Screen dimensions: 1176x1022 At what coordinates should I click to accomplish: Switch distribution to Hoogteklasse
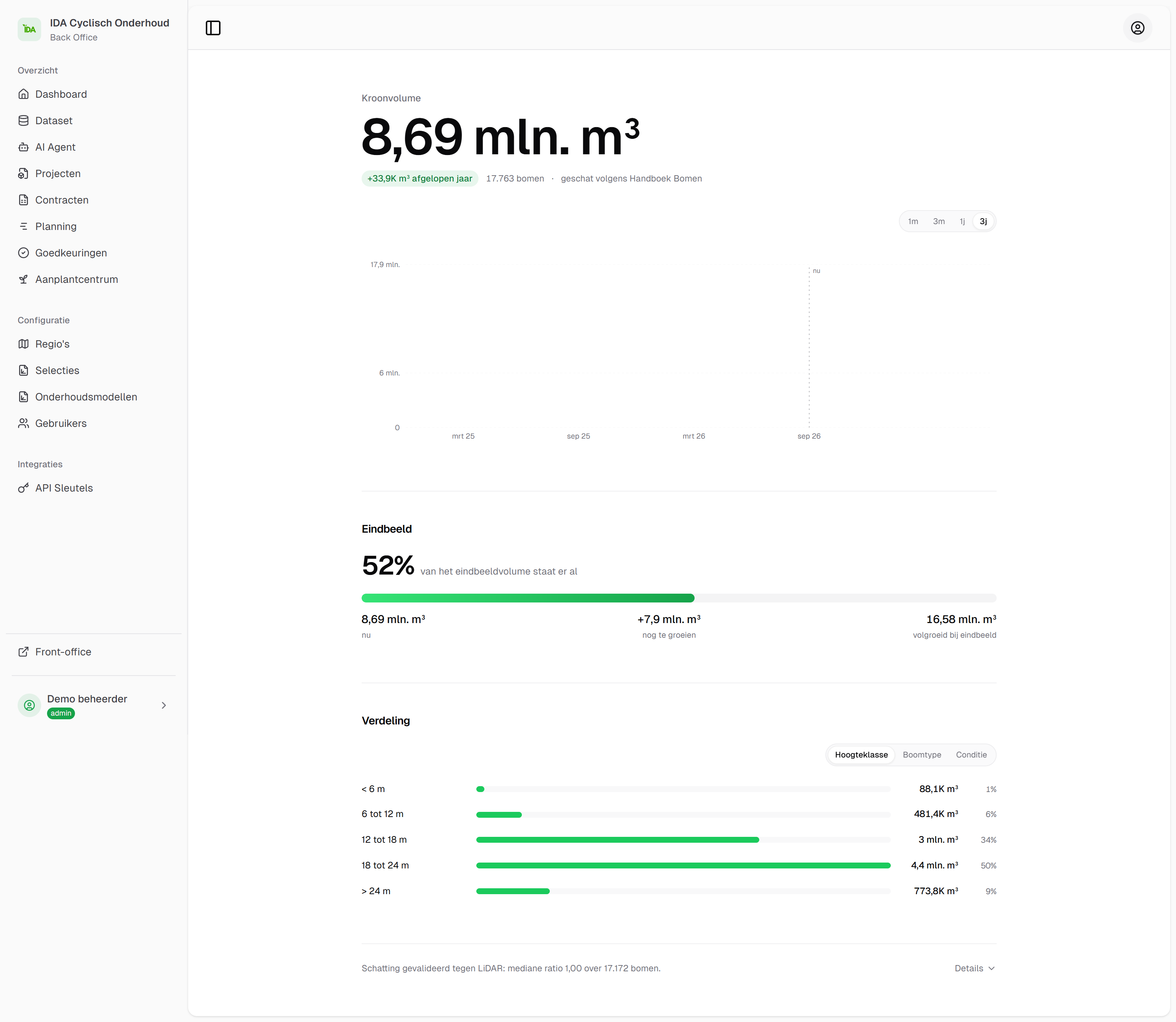coord(861,755)
